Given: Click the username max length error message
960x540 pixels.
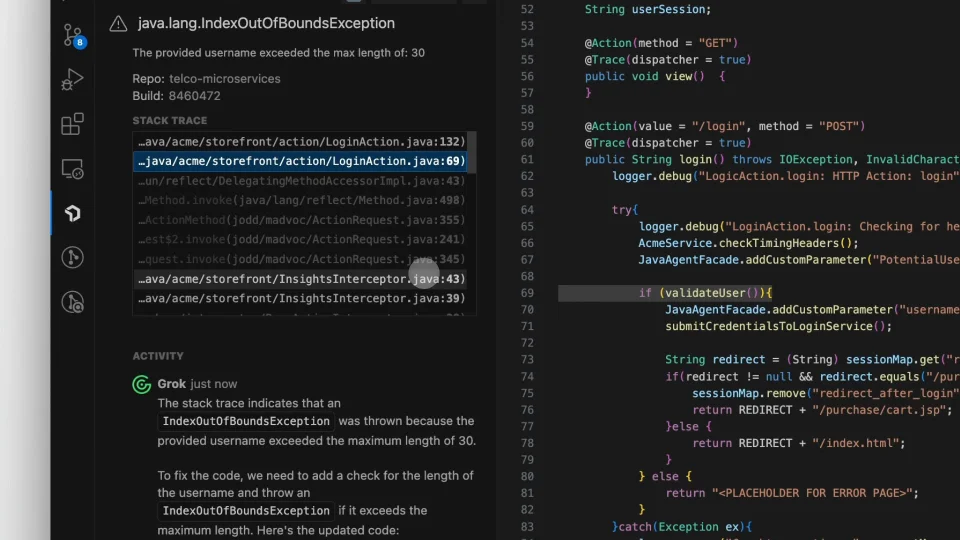Looking at the screenshot, I should click(279, 53).
